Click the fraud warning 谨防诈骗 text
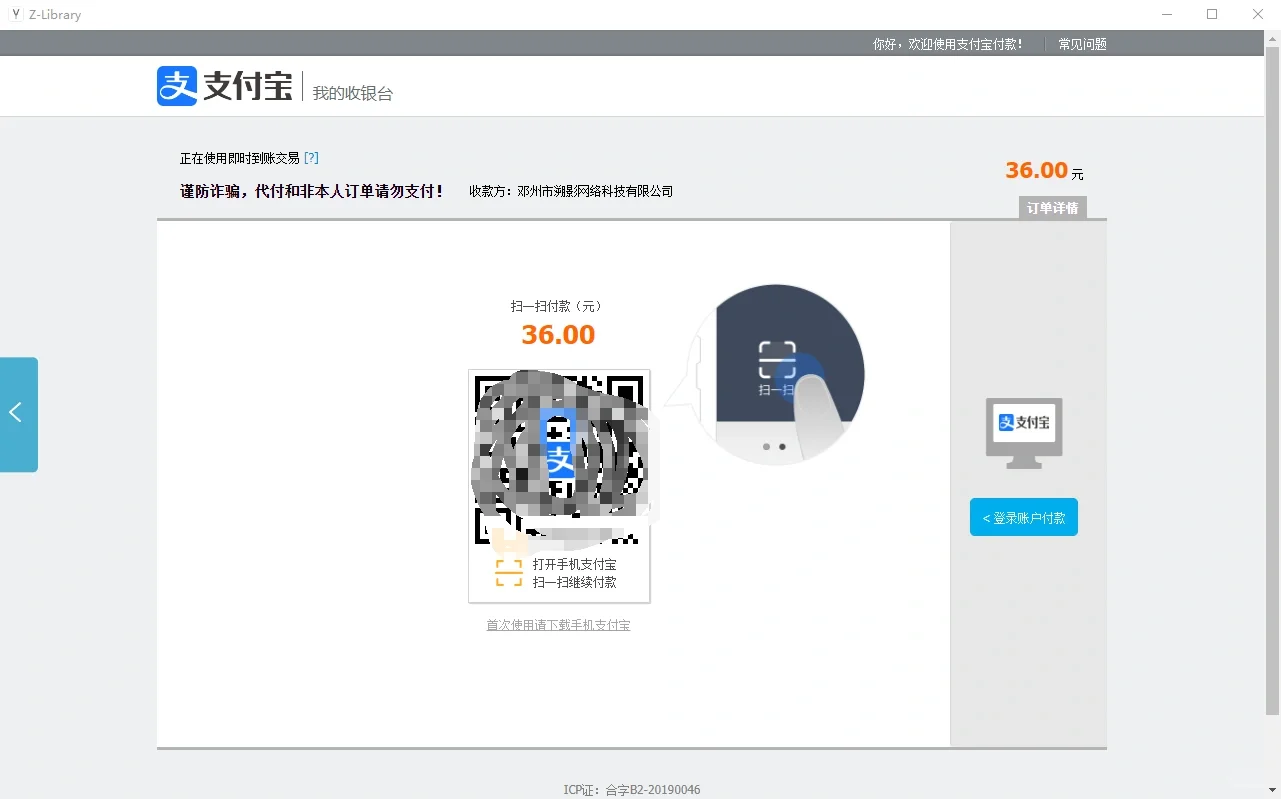The image size is (1281, 799). (312, 191)
